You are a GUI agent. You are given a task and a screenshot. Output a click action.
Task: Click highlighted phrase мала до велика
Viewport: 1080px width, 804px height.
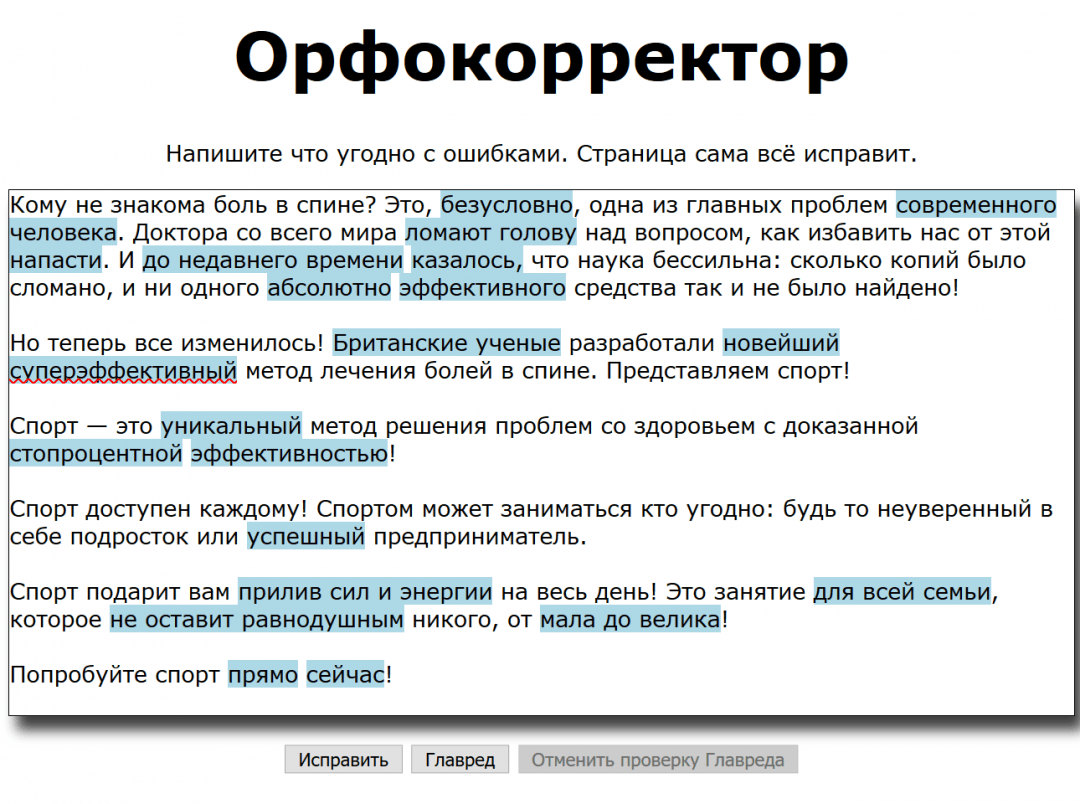click(x=630, y=620)
